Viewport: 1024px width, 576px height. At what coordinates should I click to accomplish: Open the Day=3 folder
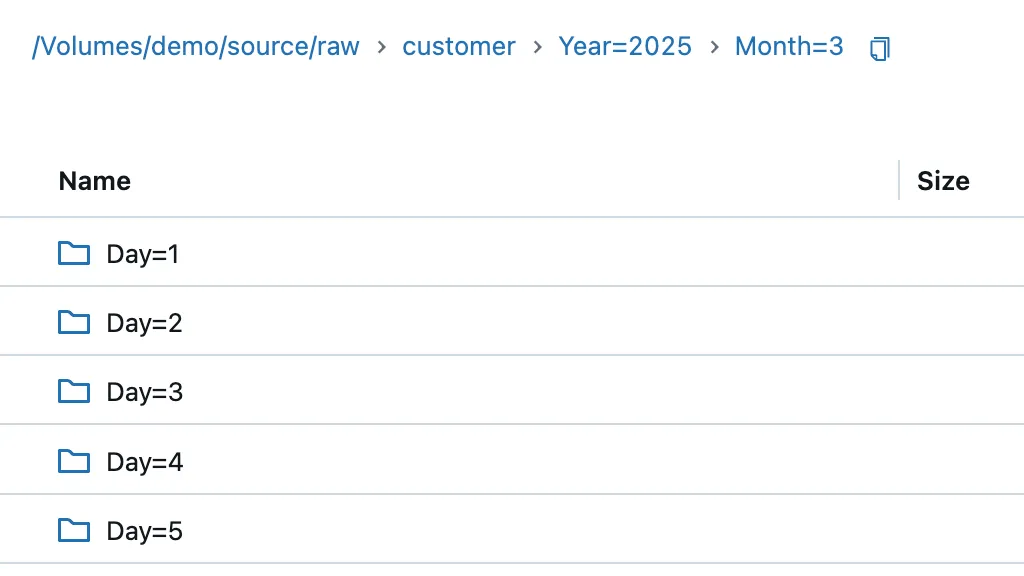tap(144, 392)
